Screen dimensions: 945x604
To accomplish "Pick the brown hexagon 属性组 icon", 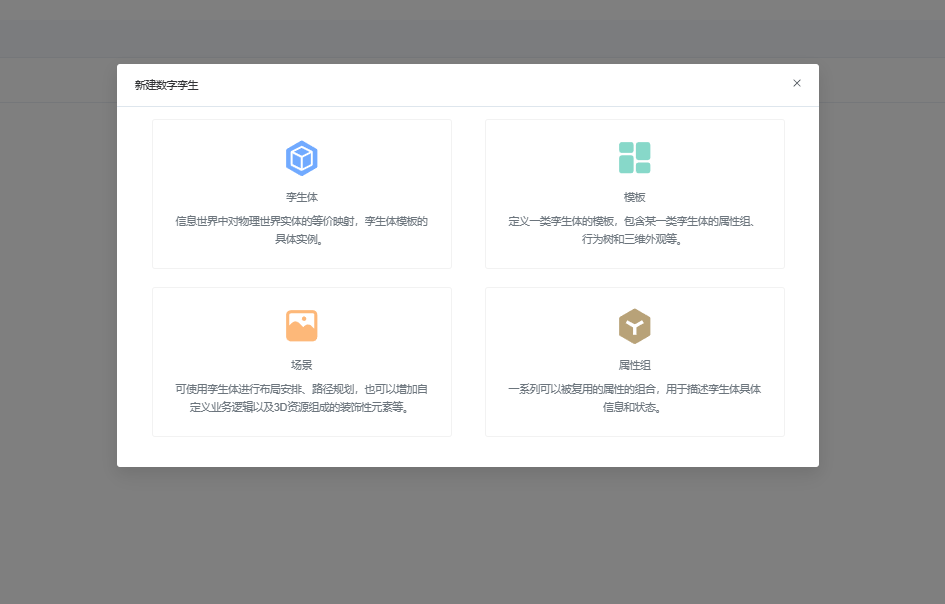I will point(635,326).
